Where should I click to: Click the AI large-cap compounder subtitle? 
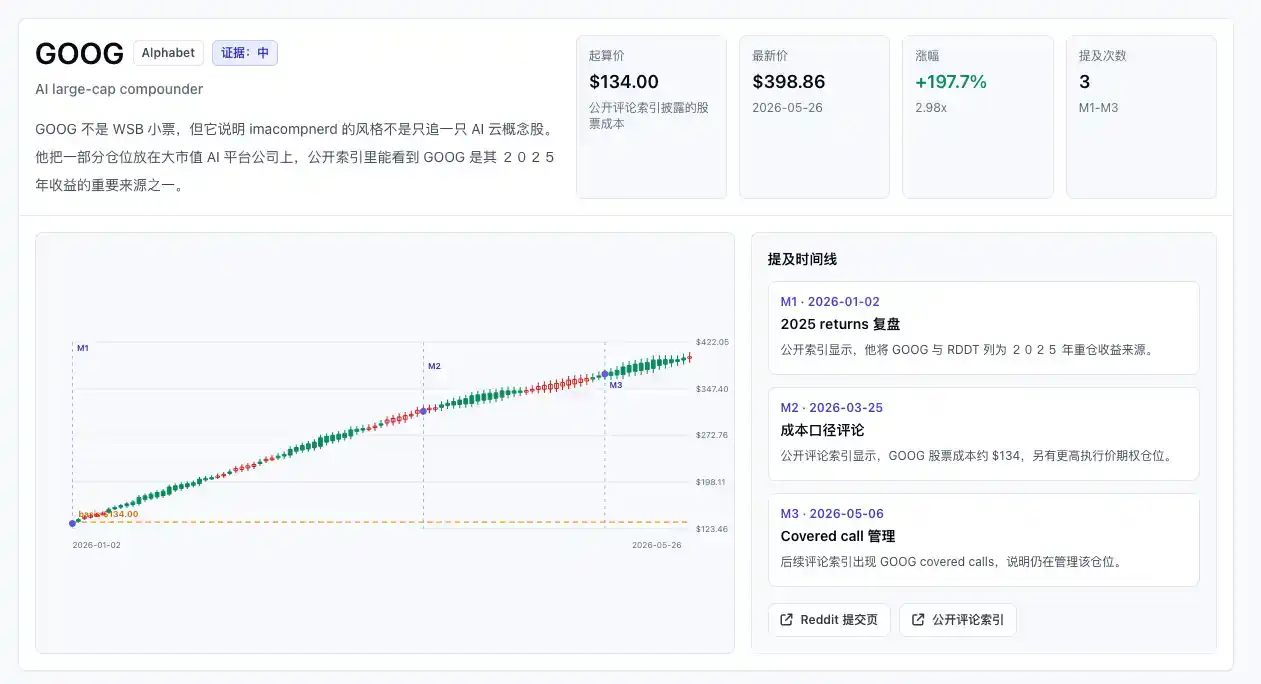coord(119,89)
